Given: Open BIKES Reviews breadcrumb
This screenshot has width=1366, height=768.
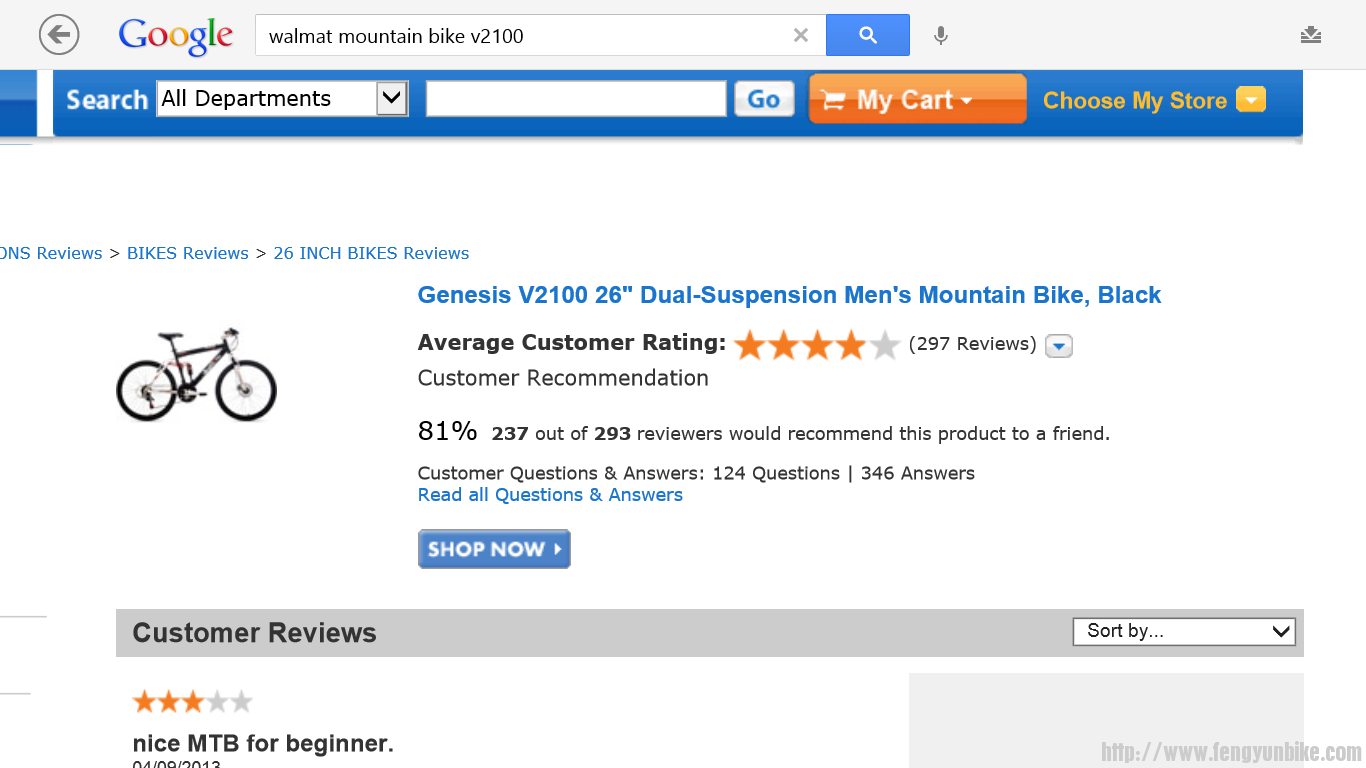Looking at the screenshot, I should tap(188, 253).
